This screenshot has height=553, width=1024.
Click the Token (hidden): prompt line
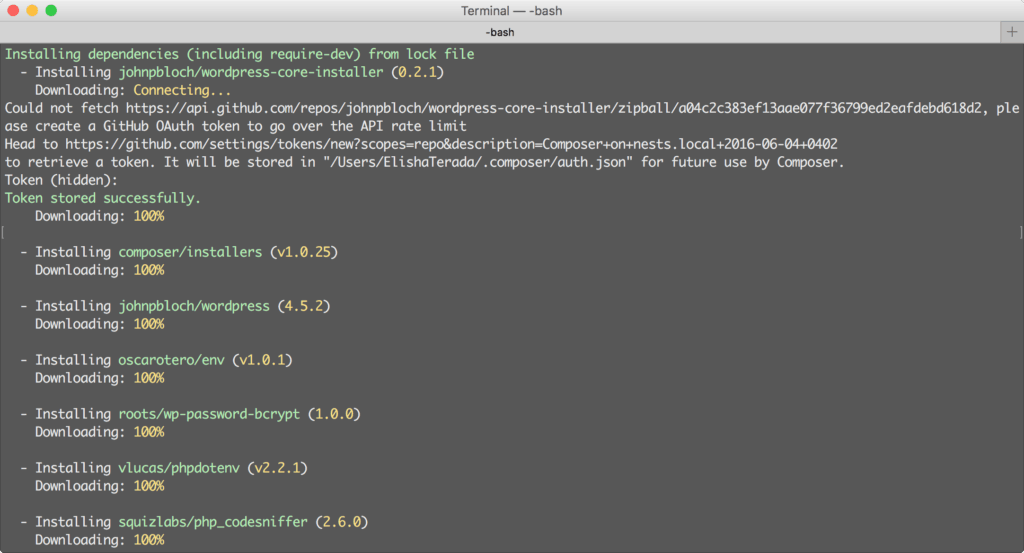pos(61,180)
